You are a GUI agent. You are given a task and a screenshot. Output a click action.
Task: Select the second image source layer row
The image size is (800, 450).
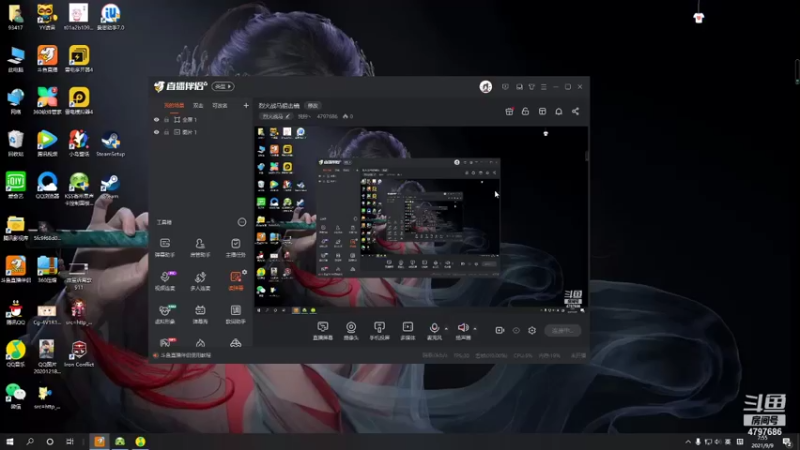201,132
